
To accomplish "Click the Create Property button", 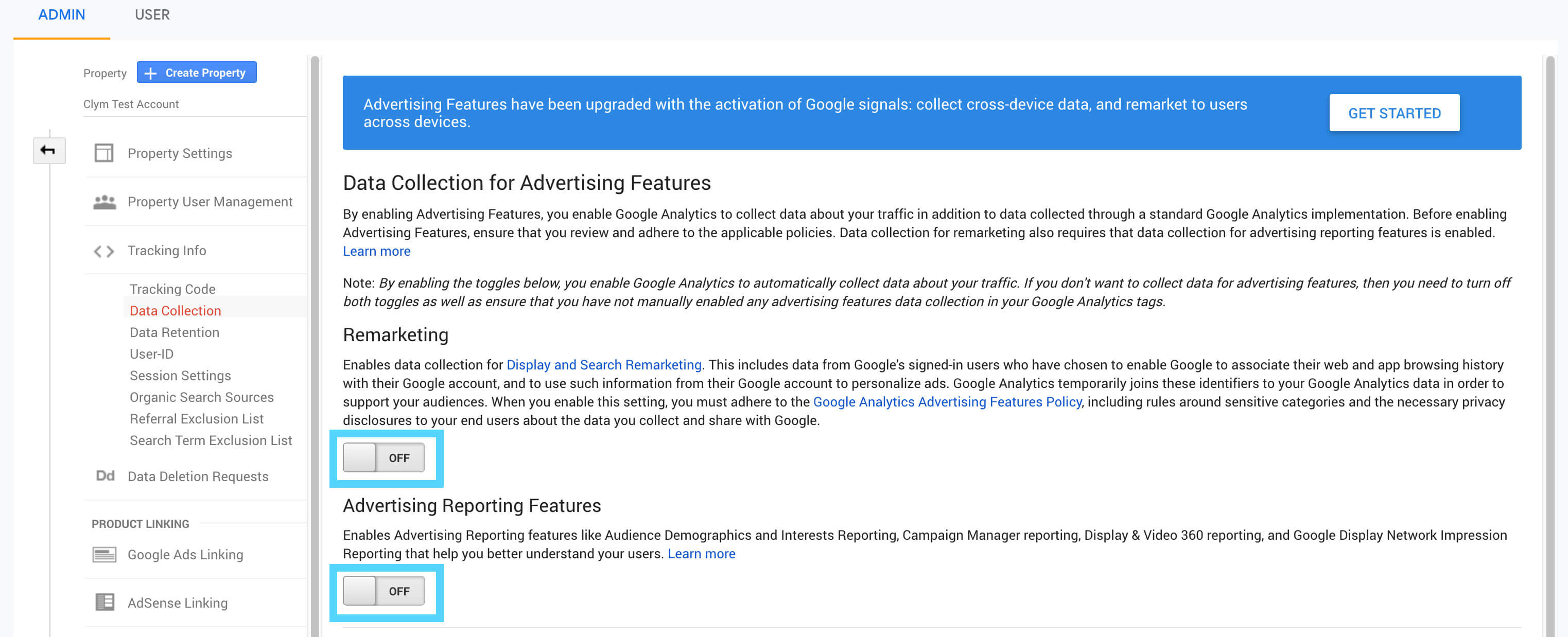I will coord(197,73).
